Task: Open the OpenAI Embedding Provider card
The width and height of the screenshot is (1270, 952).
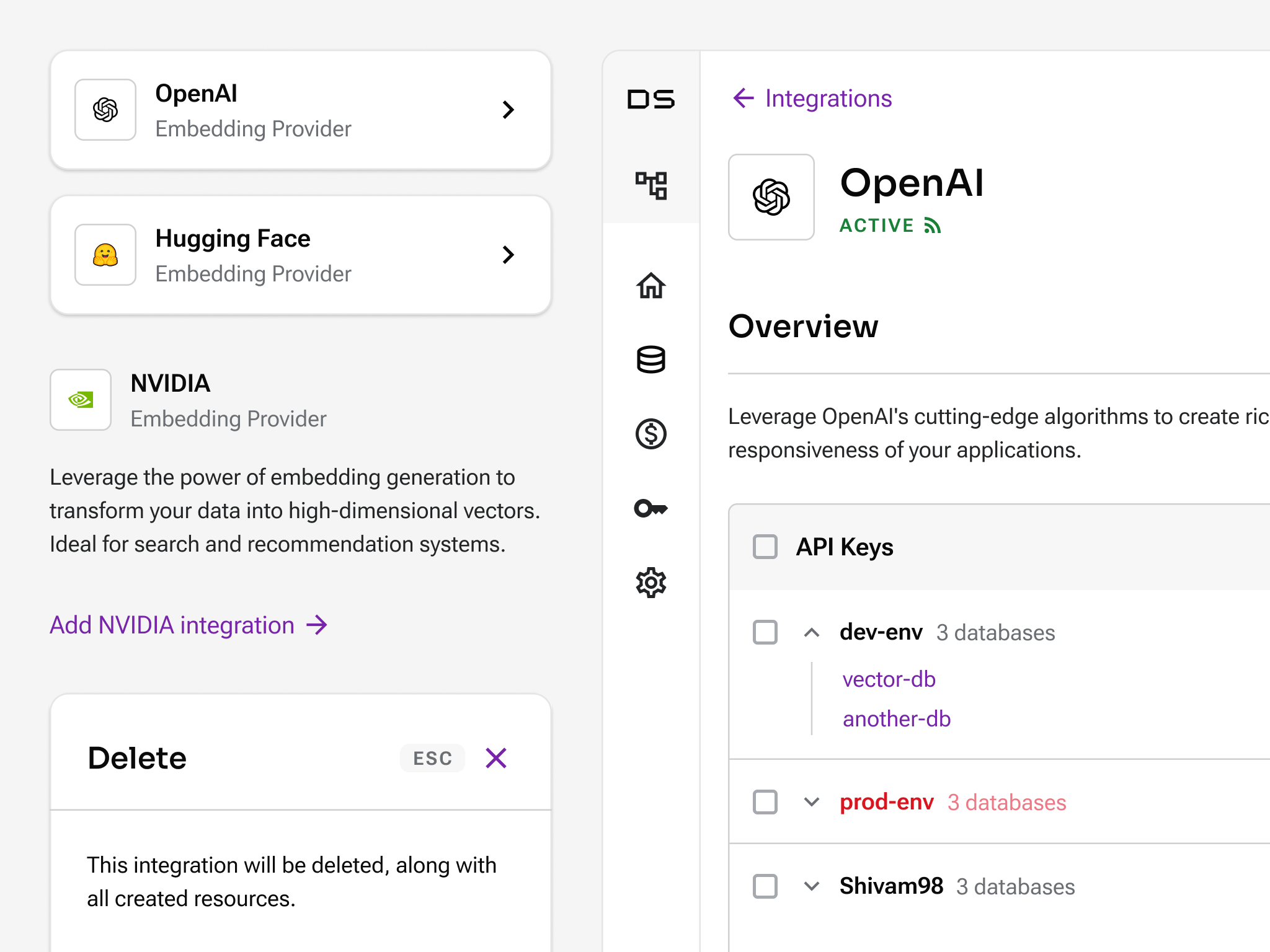Action: (x=301, y=110)
